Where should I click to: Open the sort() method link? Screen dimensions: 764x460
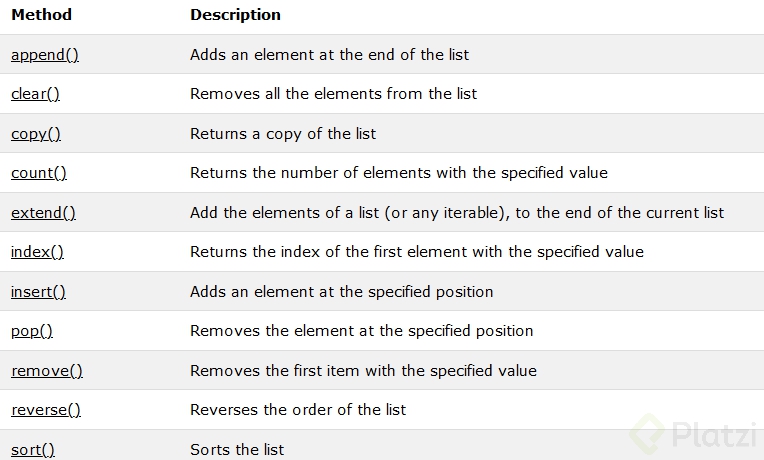point(33,450)
